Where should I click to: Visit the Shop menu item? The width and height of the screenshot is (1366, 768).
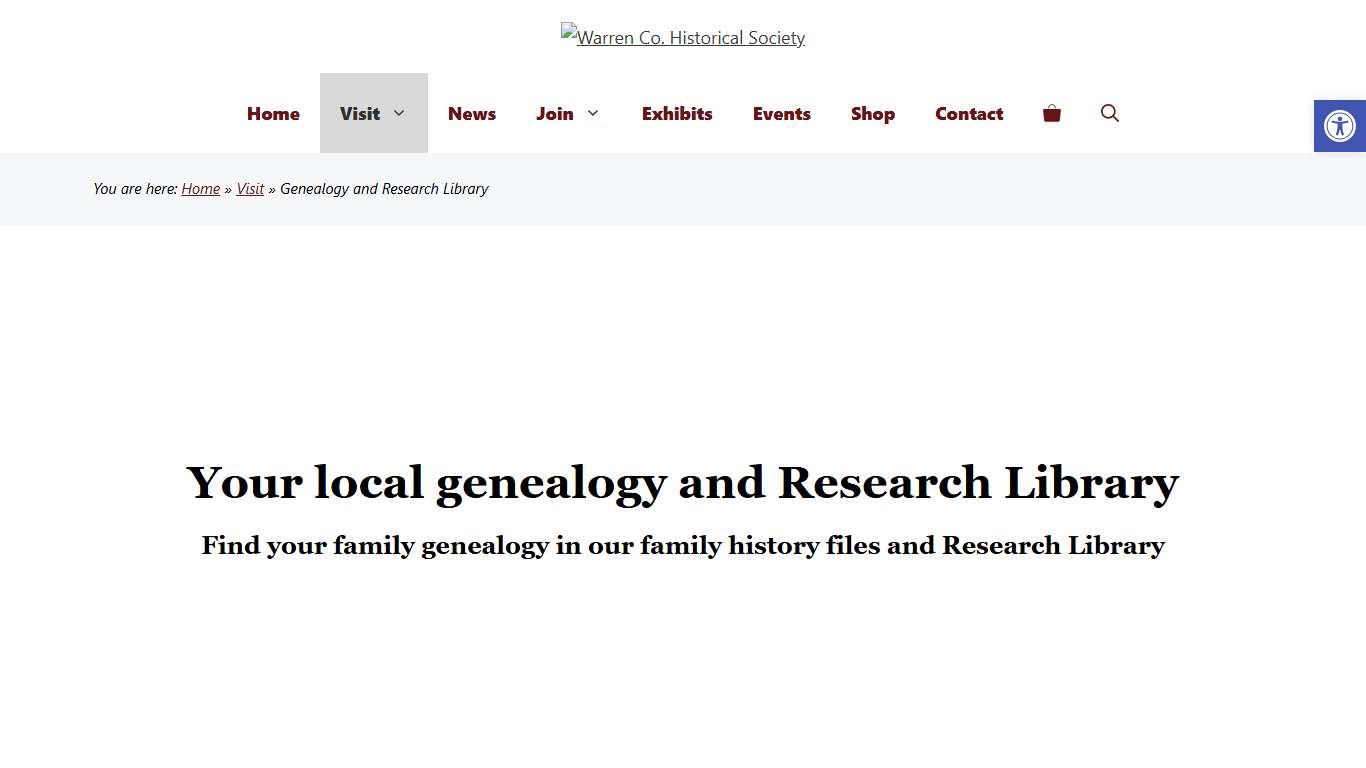point(872,113)
